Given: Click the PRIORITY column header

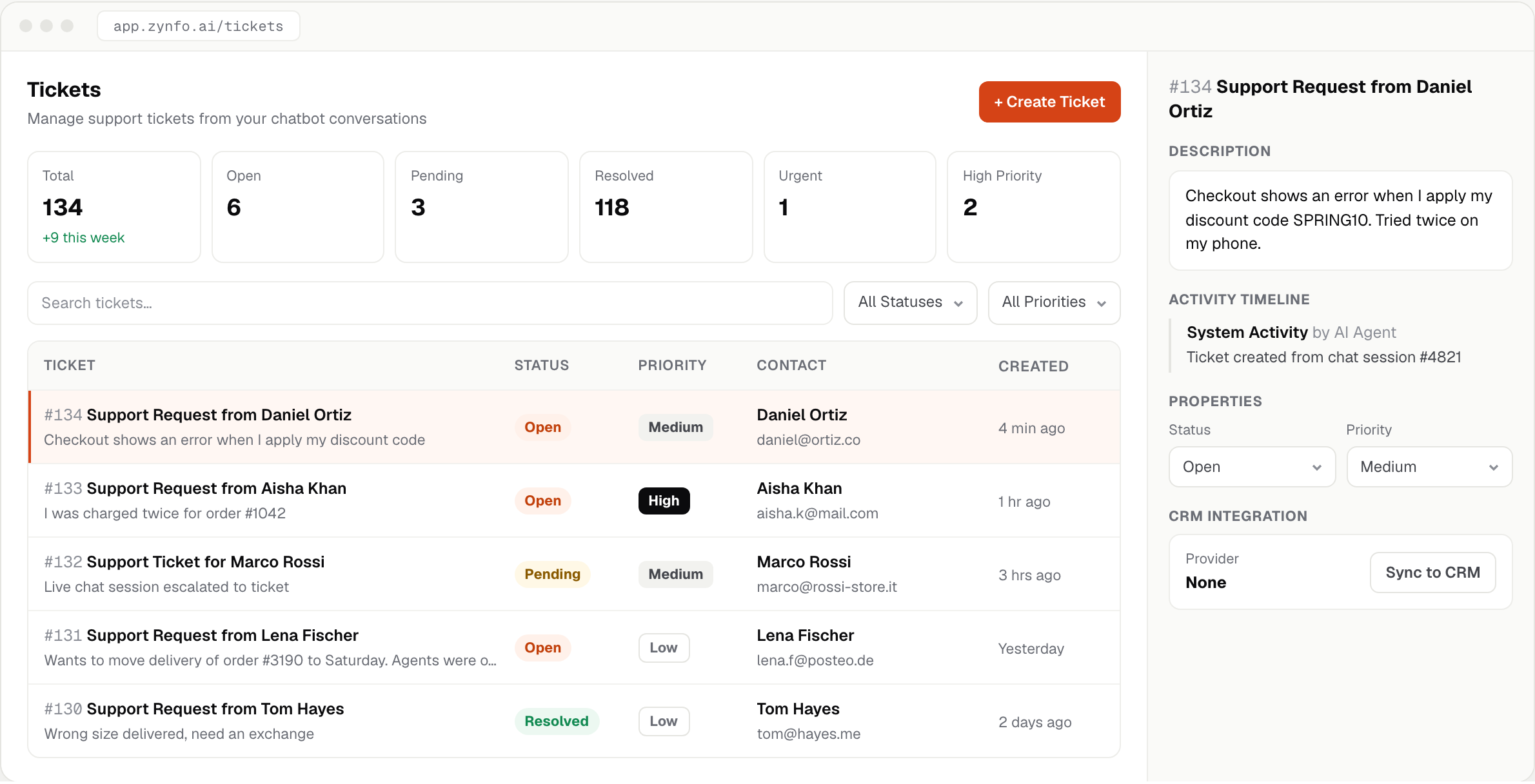Looking at the screenshot, I should (673, 366).
